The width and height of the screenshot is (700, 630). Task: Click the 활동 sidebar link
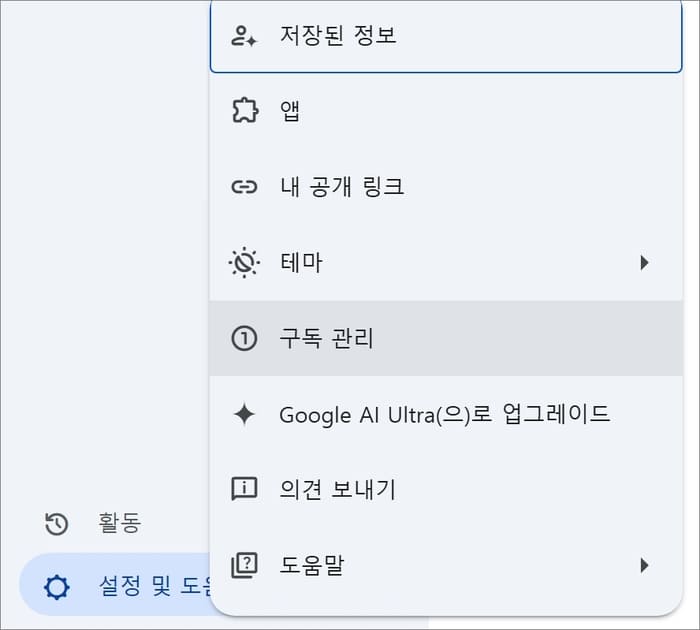[x=120, y=523]
